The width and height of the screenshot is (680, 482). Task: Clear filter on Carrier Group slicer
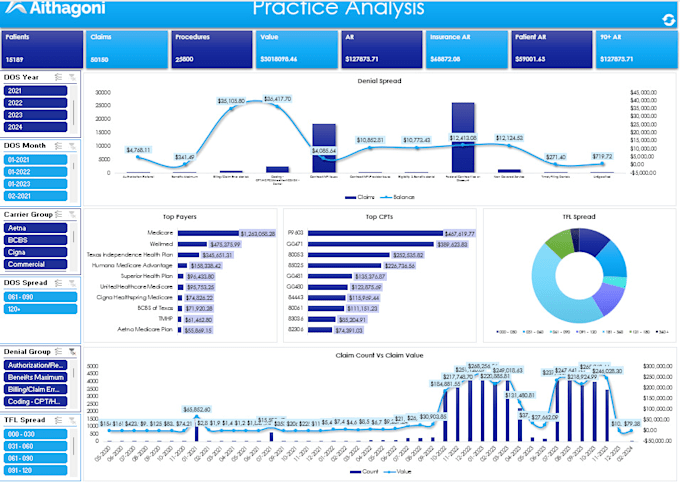click(x=72, y=214)
